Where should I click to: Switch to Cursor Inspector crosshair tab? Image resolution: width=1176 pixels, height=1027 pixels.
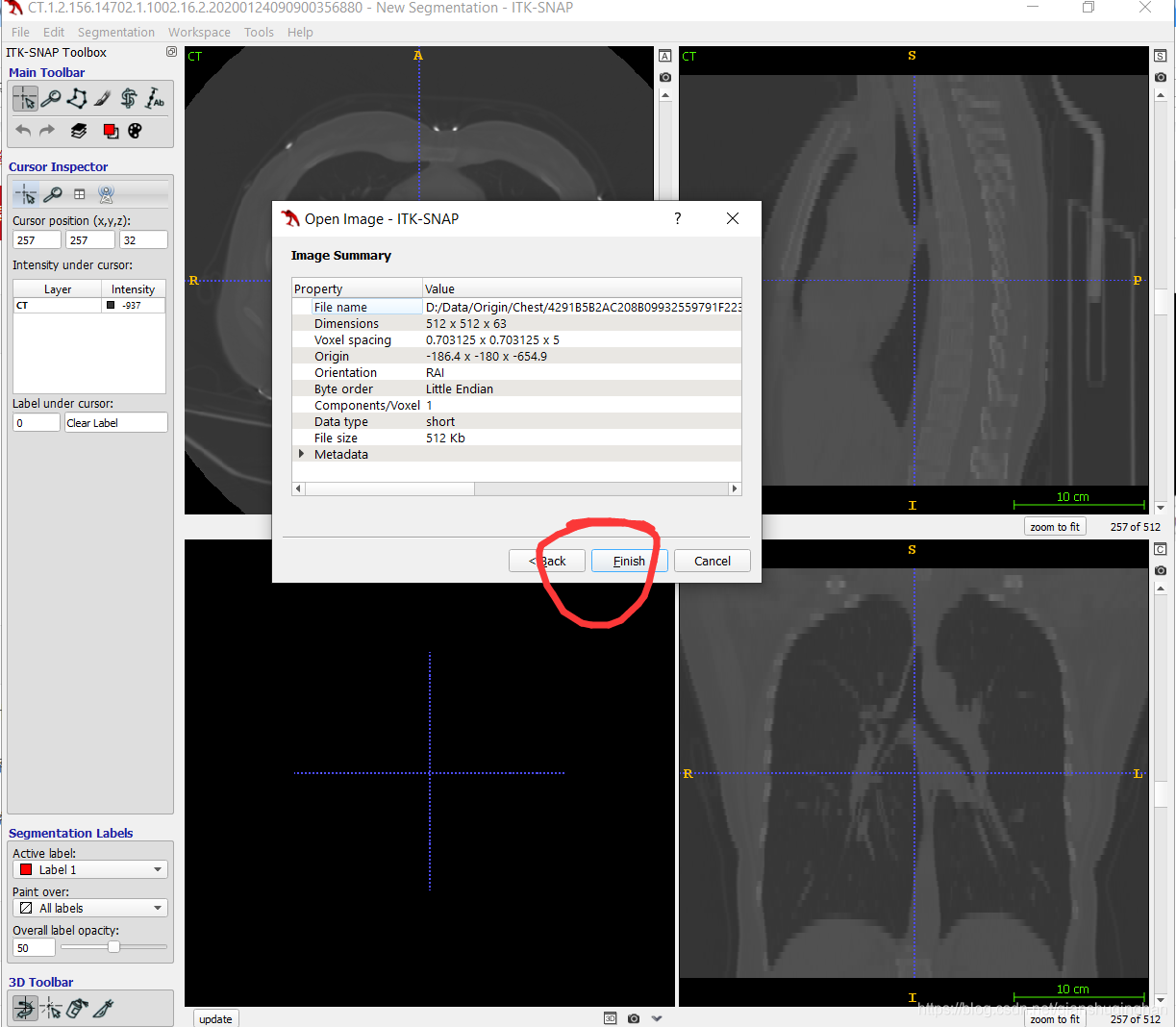coord(26,194)
